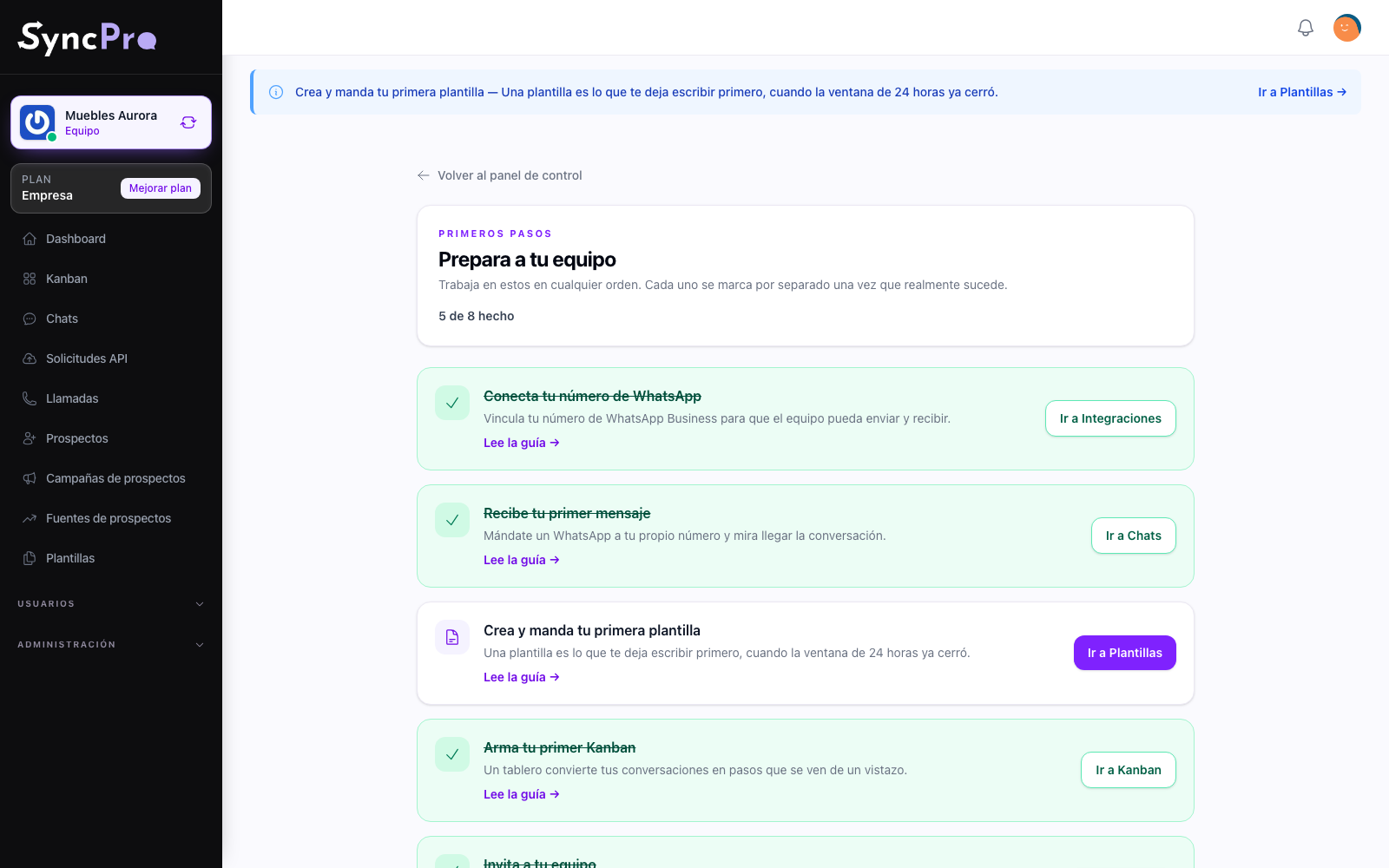1389x868 pixels.
Task: Click the Dashboard home icon
Action: pyautogui.click(x=30, y=239)
